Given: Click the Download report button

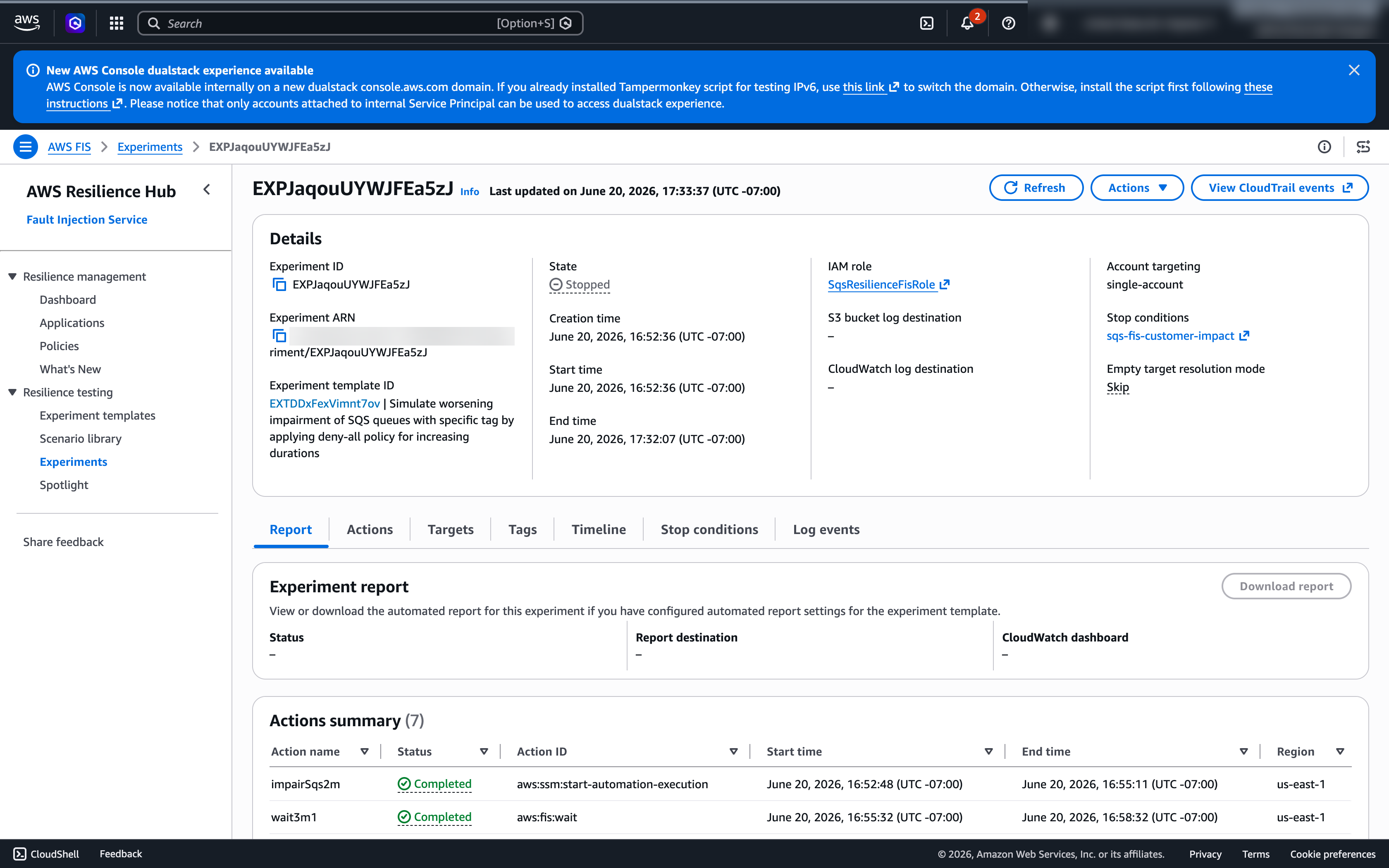Looking at the screenshot, I should [1286, 586].
